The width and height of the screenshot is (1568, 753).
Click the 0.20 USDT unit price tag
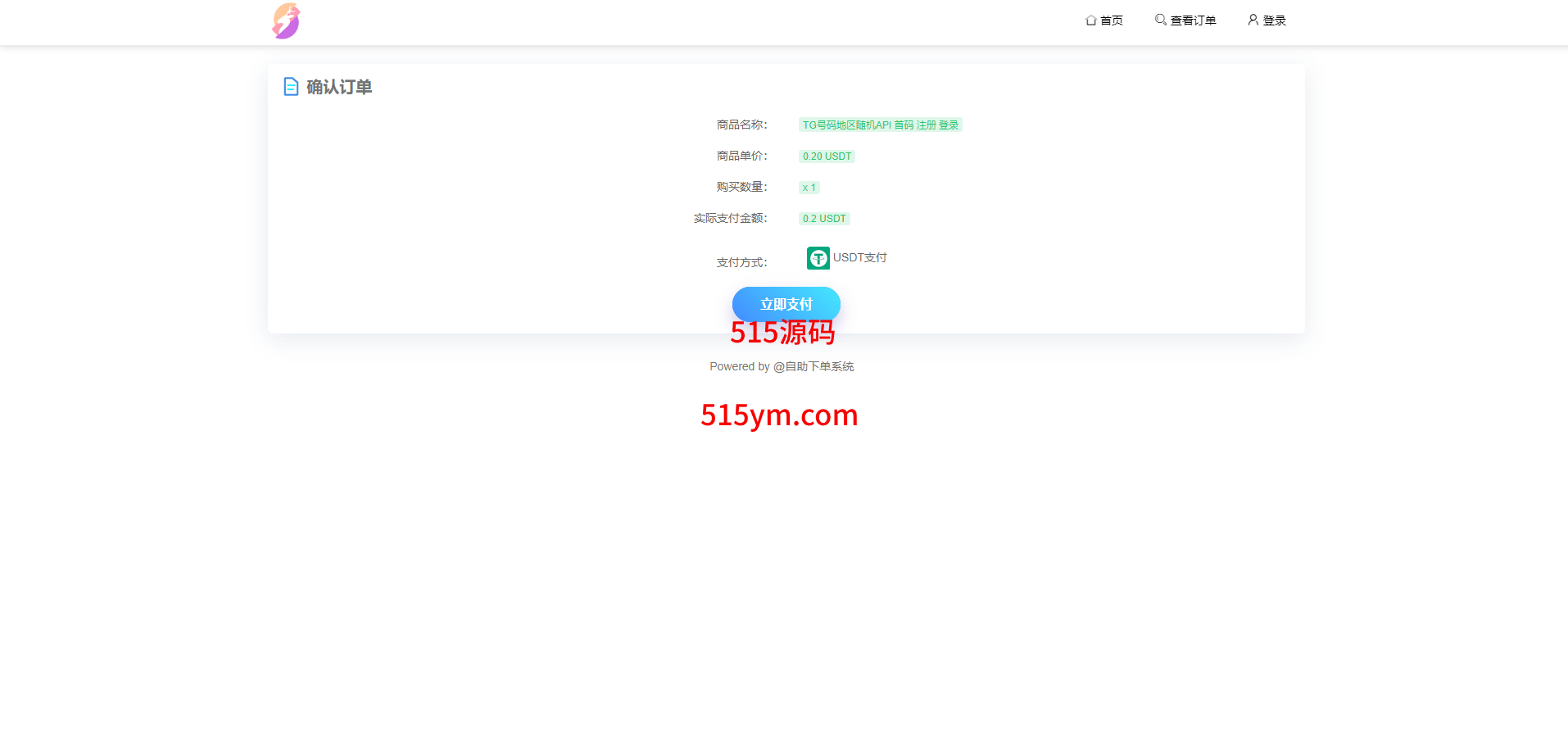827,156
